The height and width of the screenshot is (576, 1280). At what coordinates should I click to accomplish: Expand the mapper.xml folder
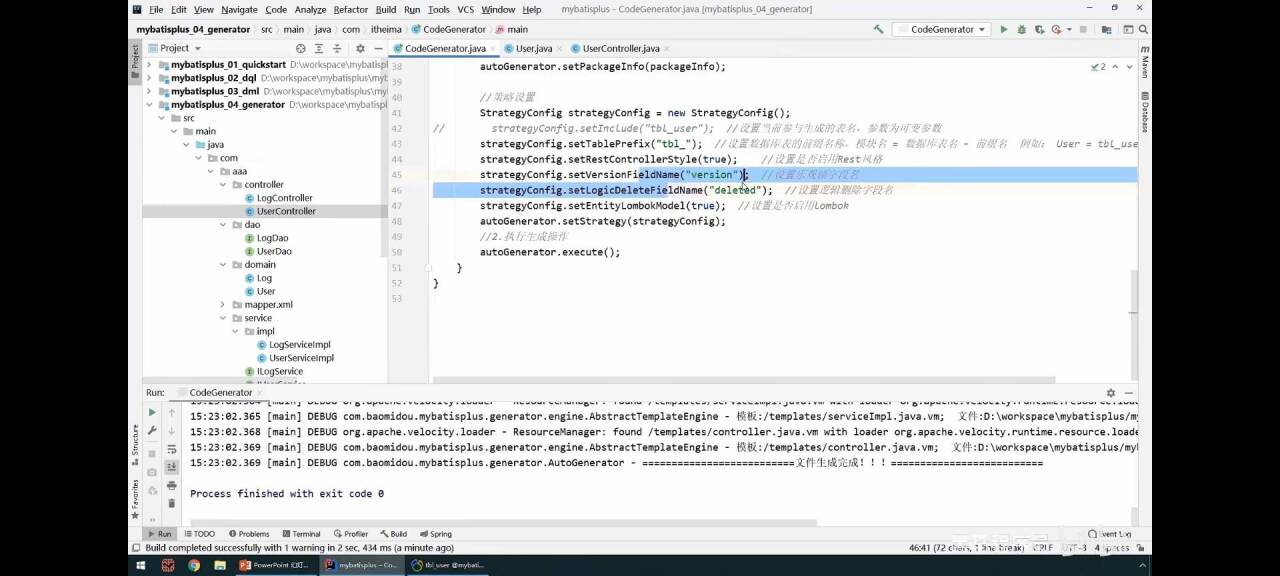pyautogui.click(x=223, y=305)
